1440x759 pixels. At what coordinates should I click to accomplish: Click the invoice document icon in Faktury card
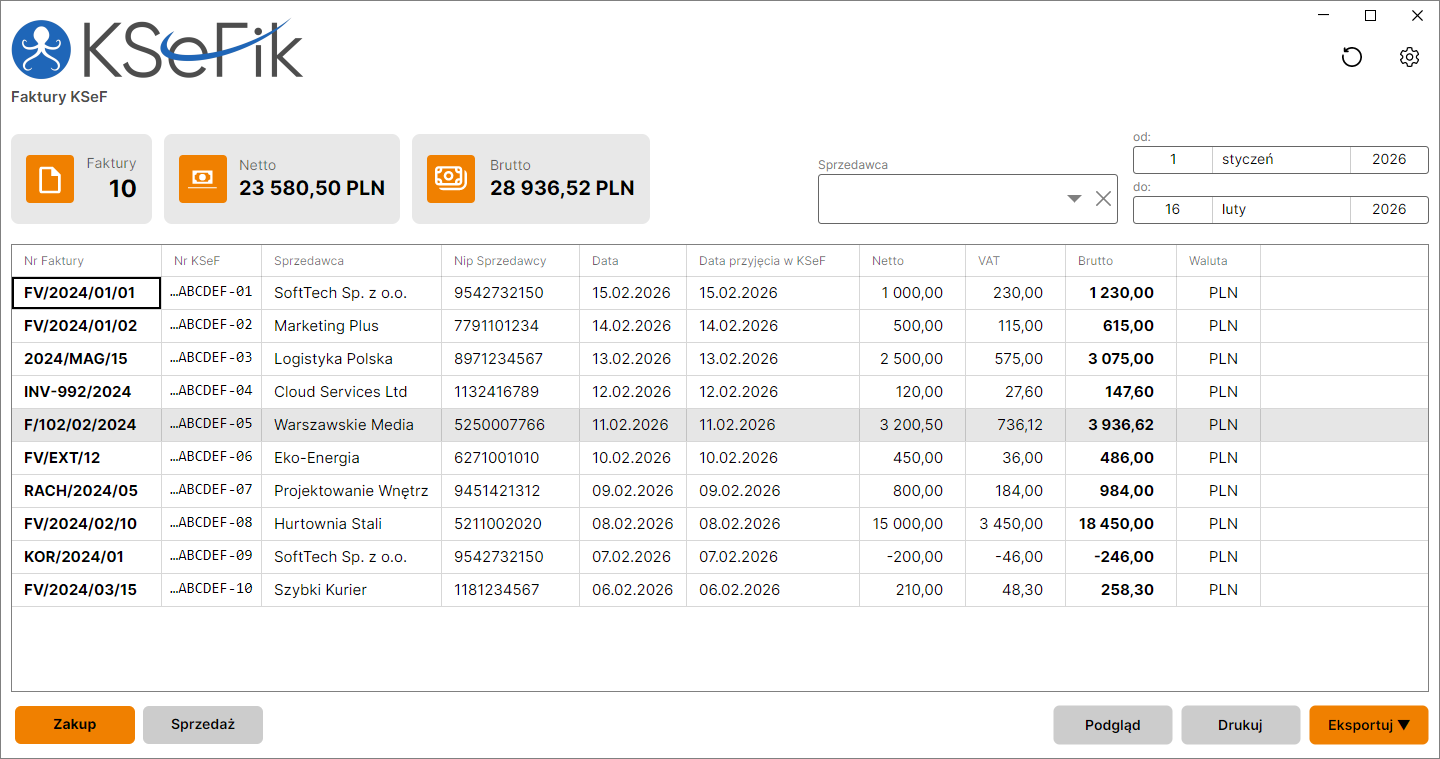click(50, 179)
